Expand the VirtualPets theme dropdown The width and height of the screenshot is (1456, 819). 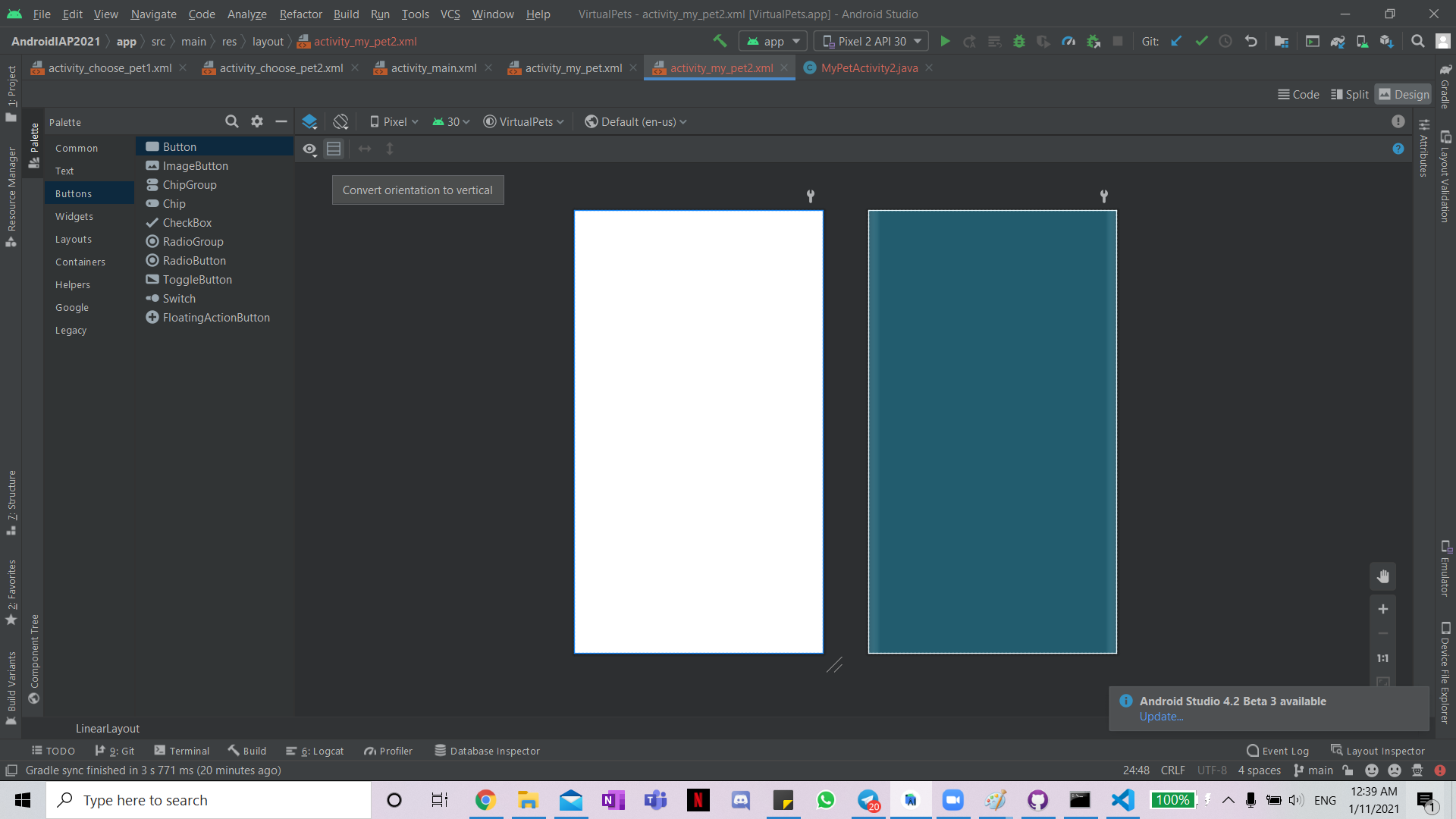pos(525,121)
